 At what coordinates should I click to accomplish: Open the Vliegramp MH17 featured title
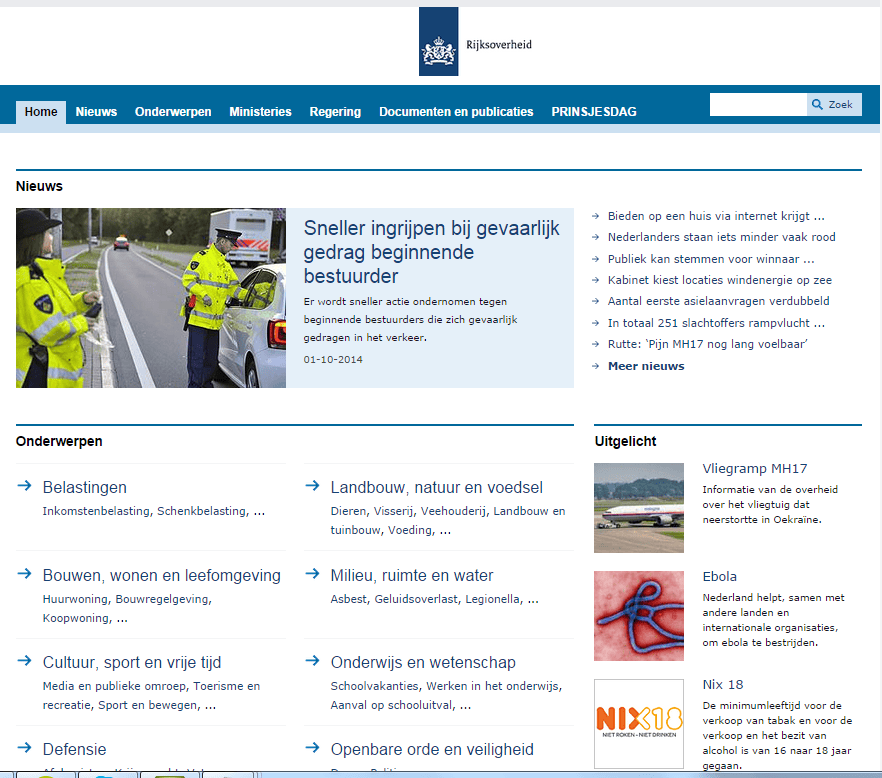point(755,469)
